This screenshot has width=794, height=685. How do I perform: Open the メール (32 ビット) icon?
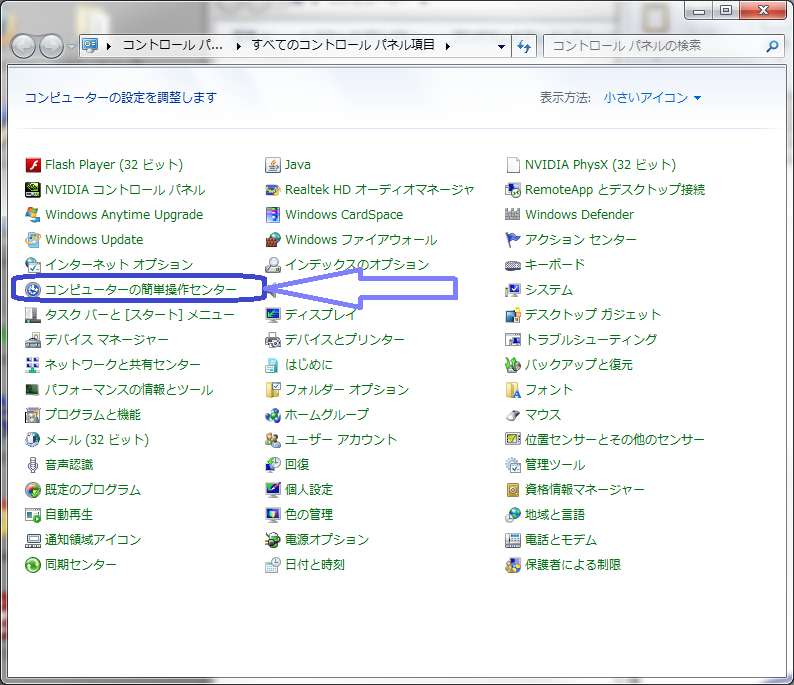point(33,440)
